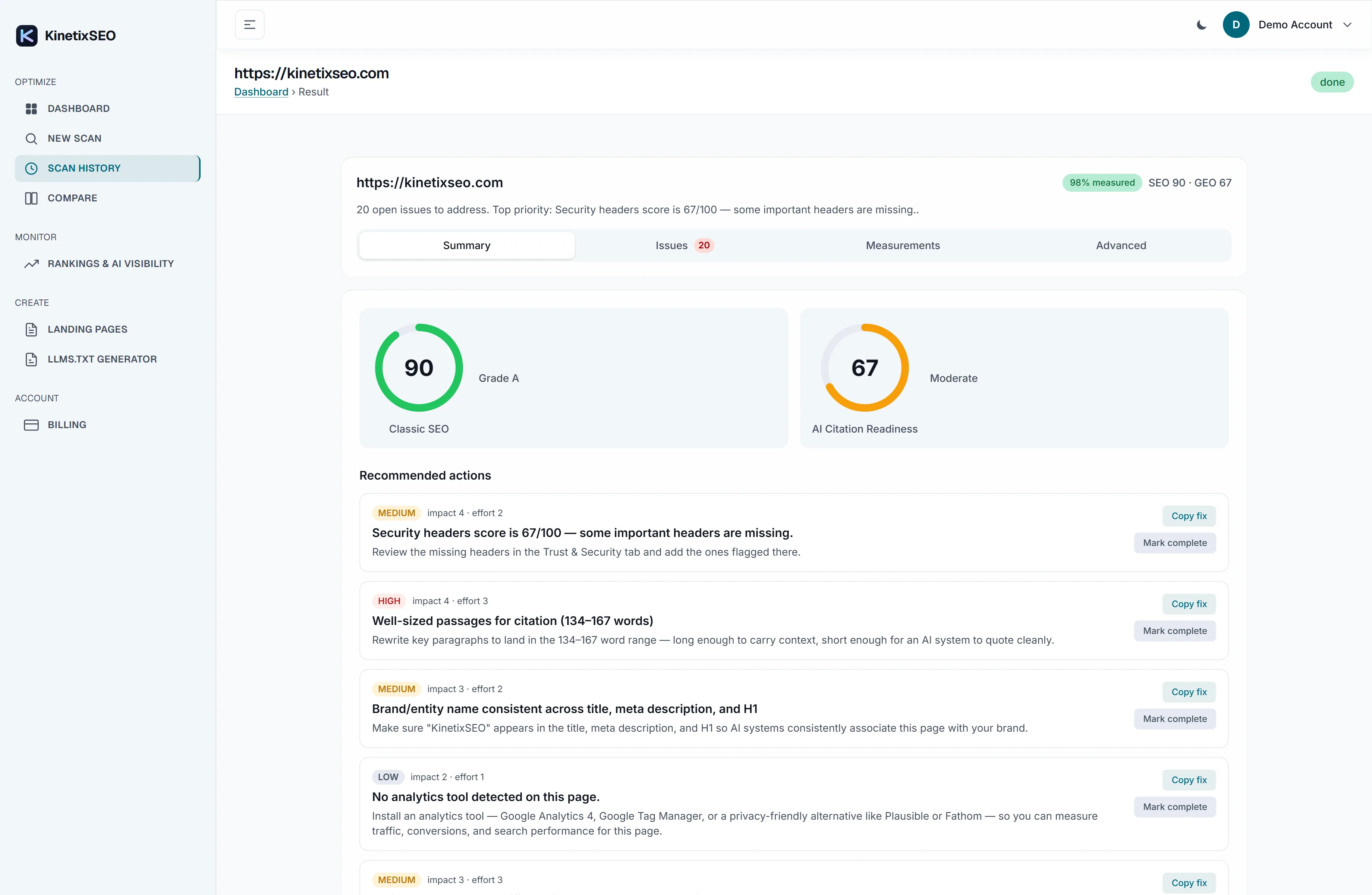Open the Summary tab
This screenshot has width=1372, height=895.
click(466, 246)
